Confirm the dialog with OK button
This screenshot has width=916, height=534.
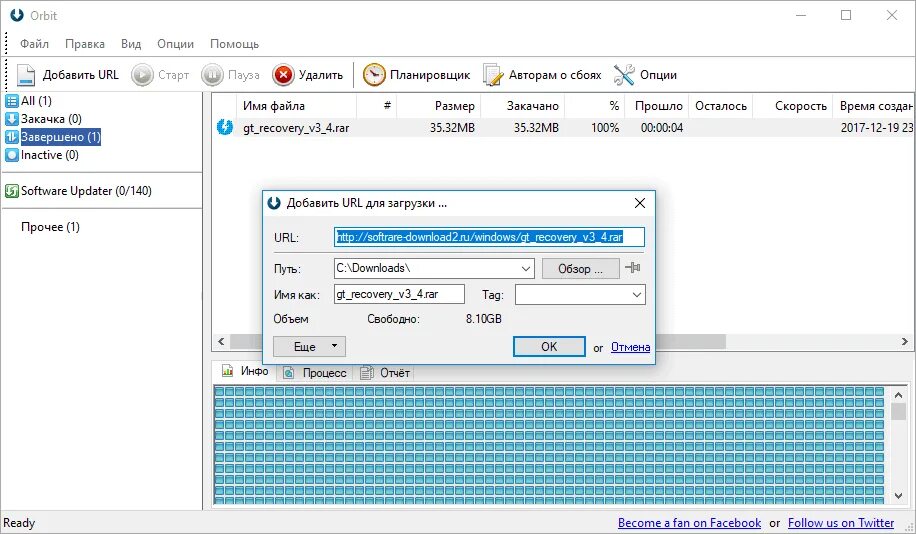coord(549,346)
